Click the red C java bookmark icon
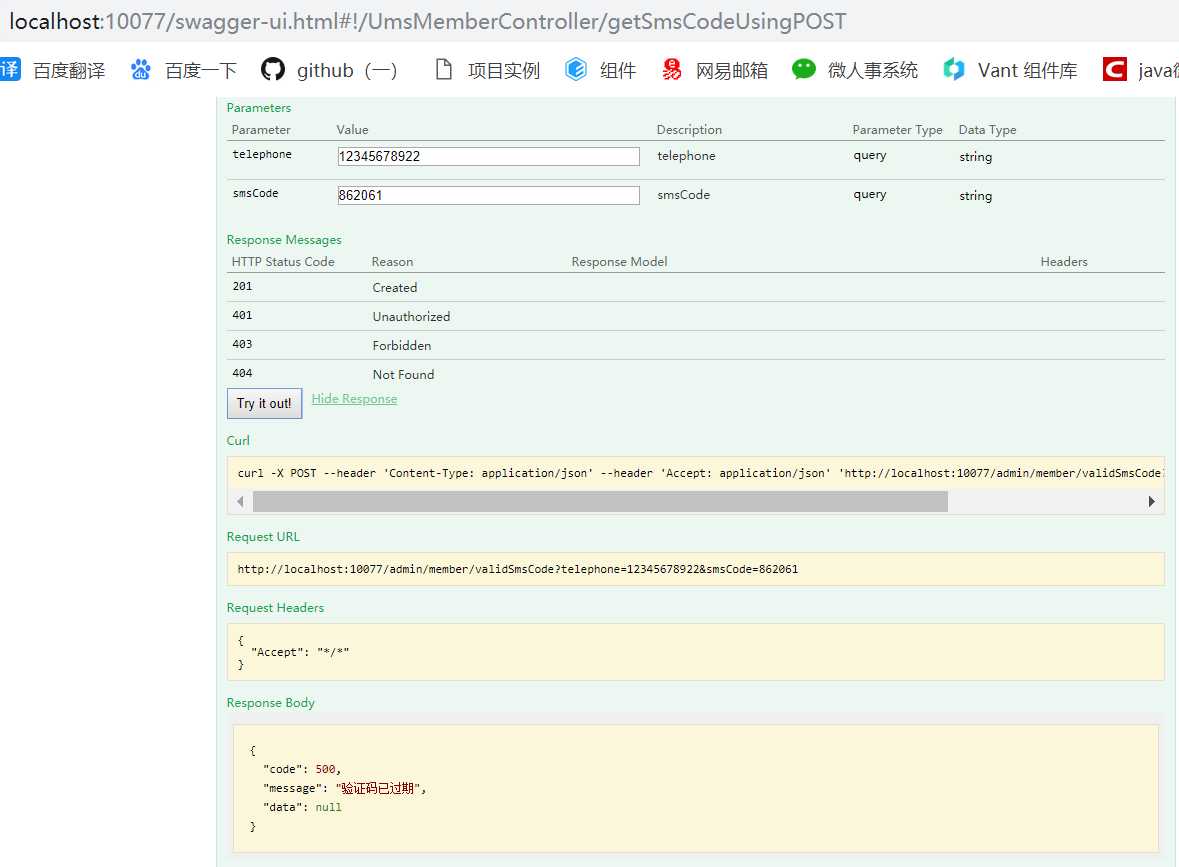 point(1115,69)
